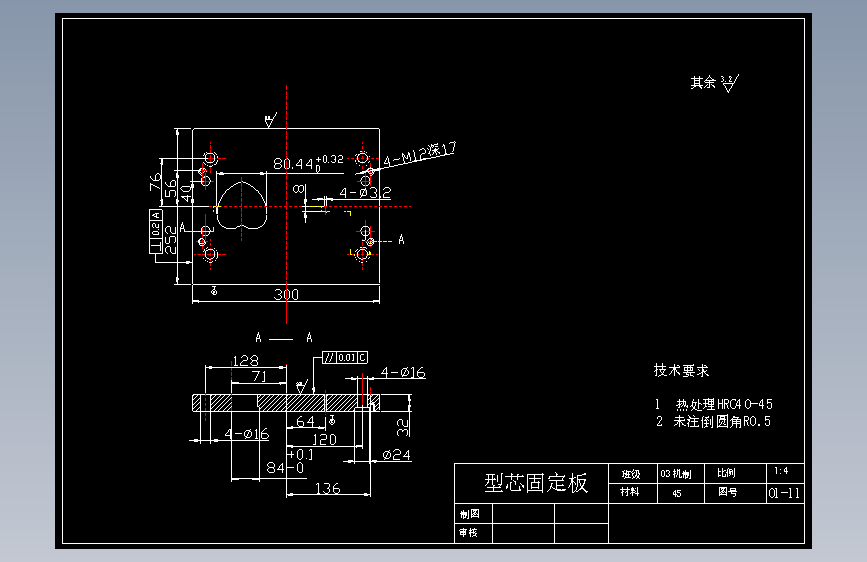Select the 班级 cell in title block
Image resolution: width=867 pixels, height=562 pixels.
(x=631, y=474)
